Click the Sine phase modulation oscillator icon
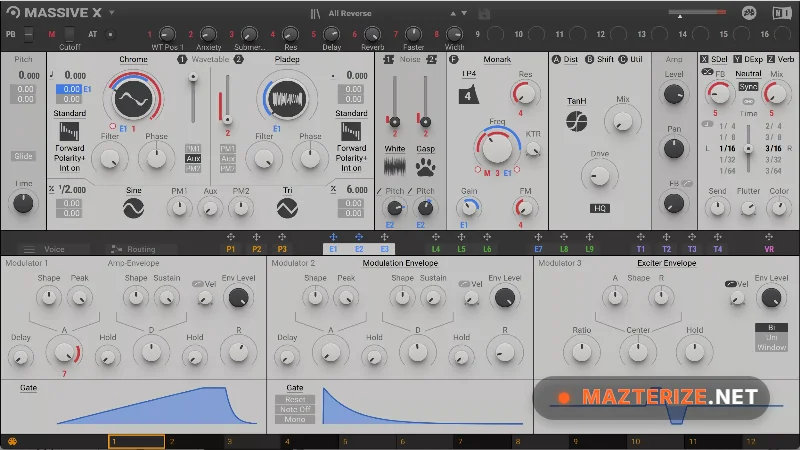The image size is (800, 450). [x=134, y=208]
